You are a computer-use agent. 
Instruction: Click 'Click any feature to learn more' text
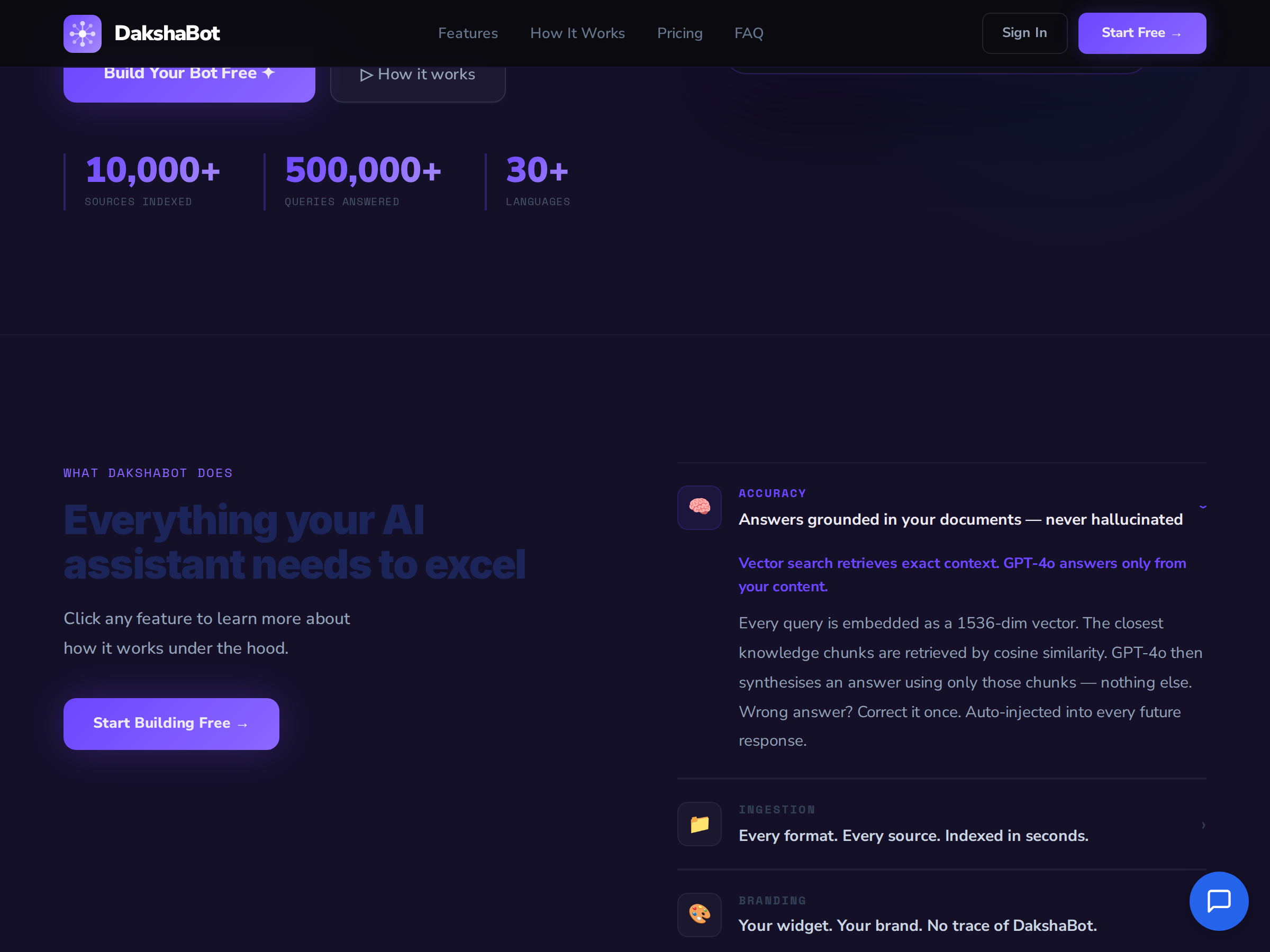coord(207,633)
